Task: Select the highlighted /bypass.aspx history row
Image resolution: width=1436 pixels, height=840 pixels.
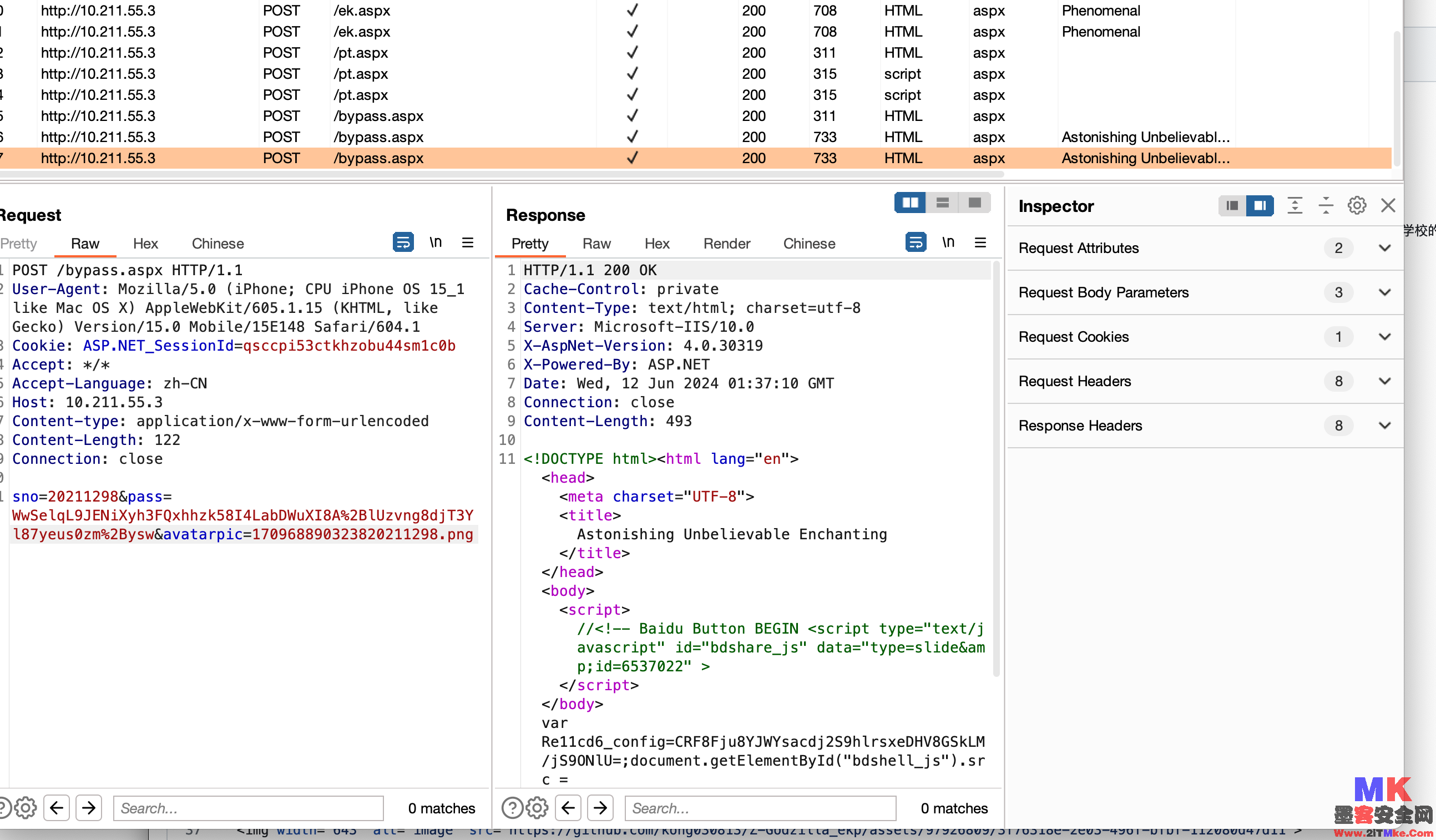Action: click(x=695, y=159)
